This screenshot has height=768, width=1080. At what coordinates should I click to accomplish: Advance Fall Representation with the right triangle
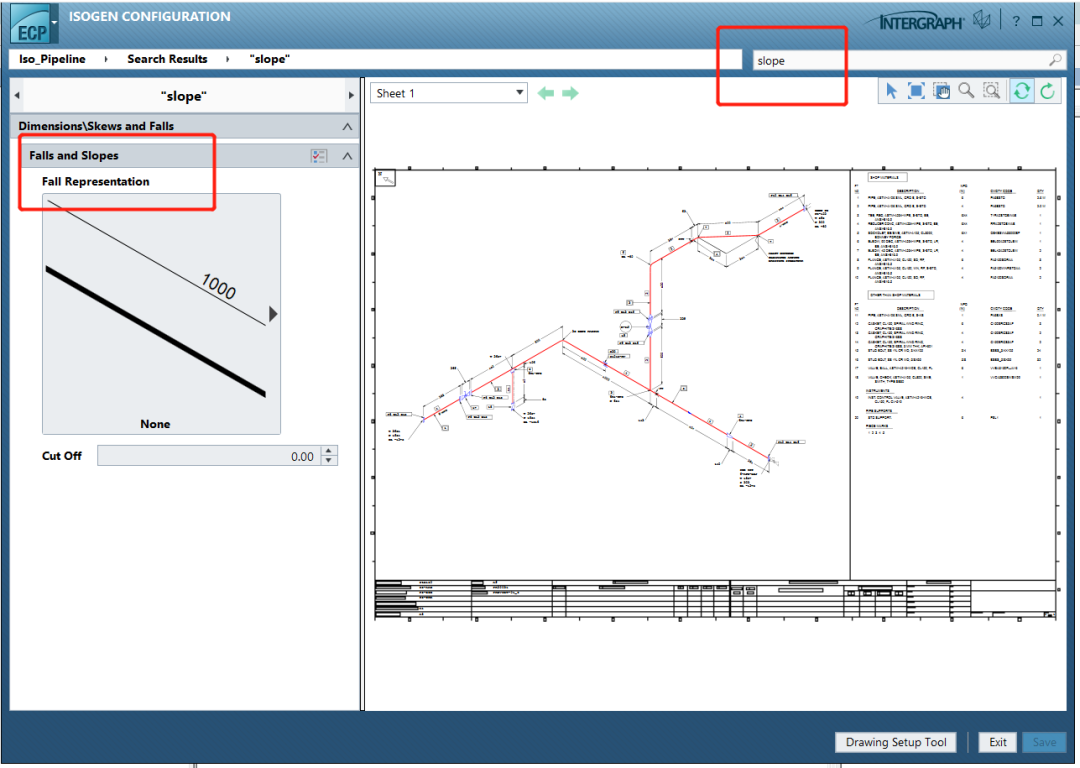(273, 314)
